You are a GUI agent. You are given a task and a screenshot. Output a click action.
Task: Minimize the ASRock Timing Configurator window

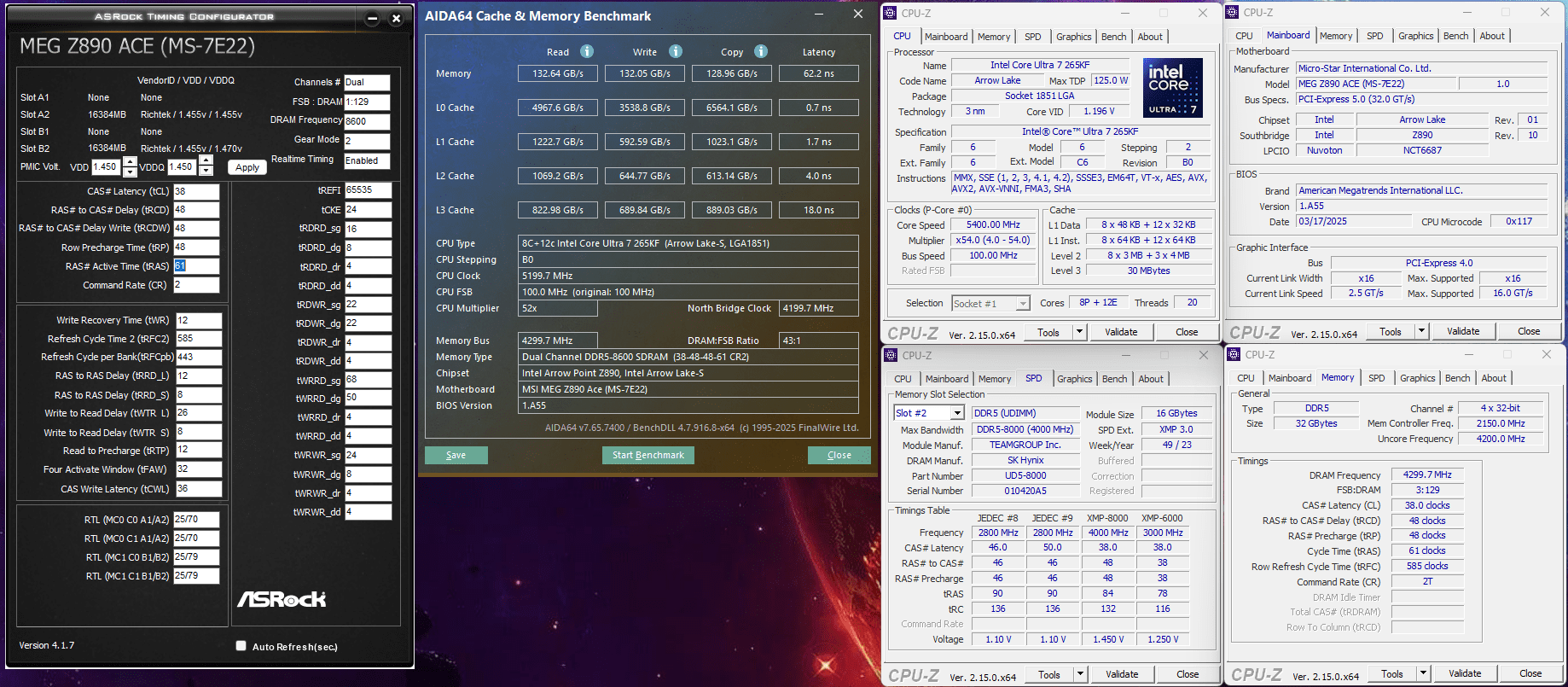[x=372, y=18]
